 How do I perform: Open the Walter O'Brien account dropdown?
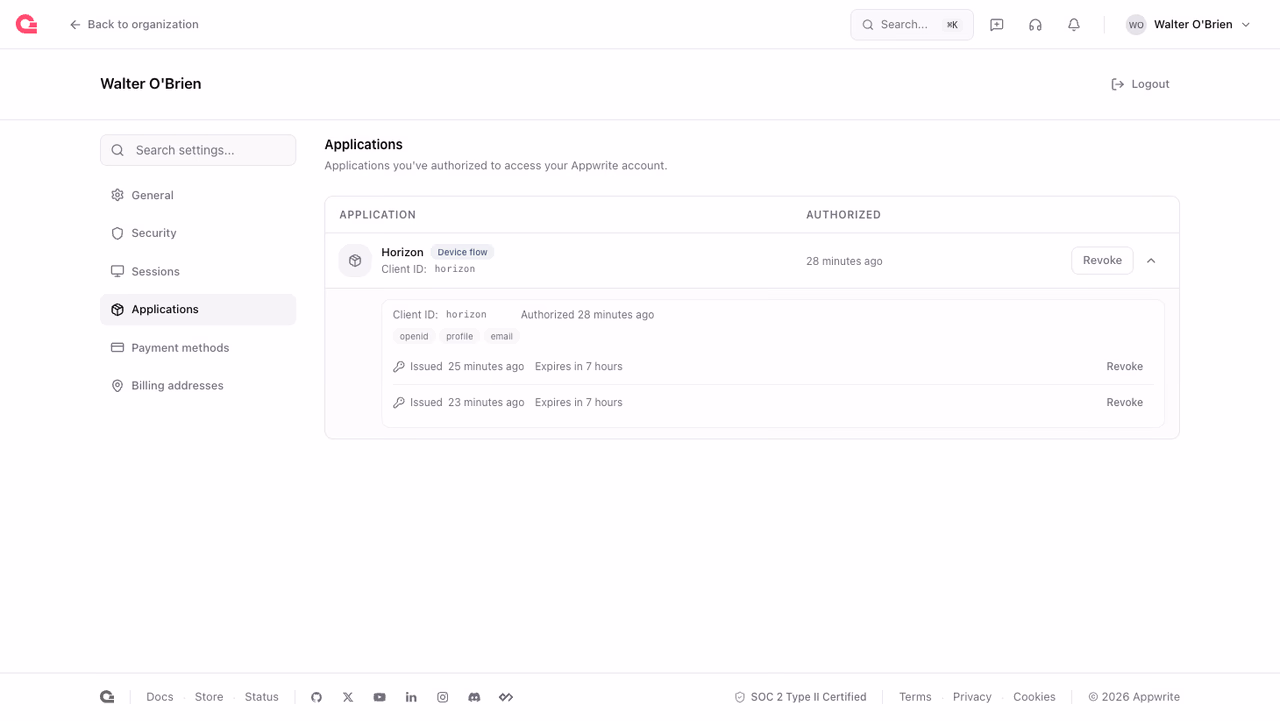coord(1188,25)
